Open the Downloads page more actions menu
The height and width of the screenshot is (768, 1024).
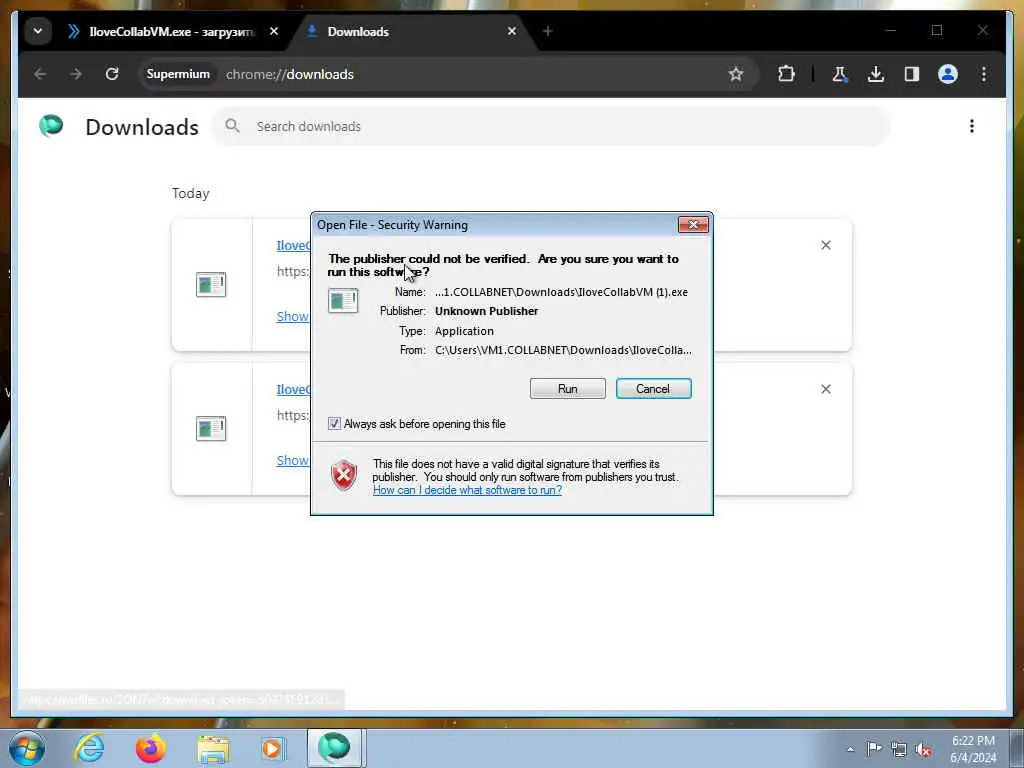(972, 126)
